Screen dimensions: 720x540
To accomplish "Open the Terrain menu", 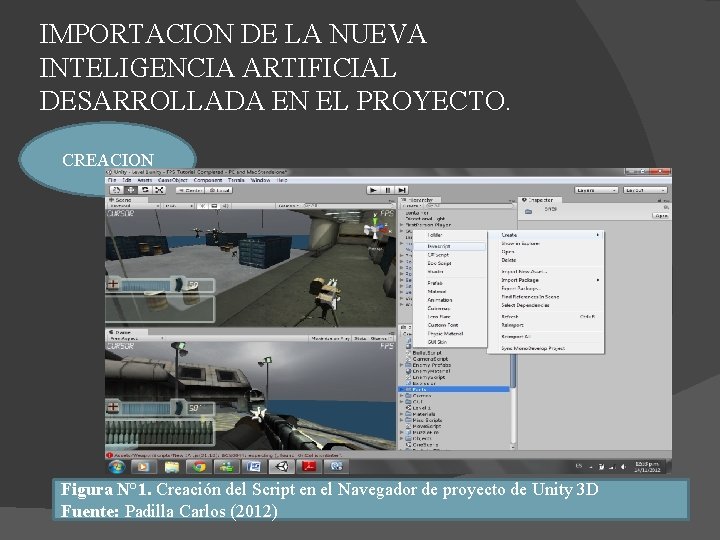I will click(x=236, y=180).
